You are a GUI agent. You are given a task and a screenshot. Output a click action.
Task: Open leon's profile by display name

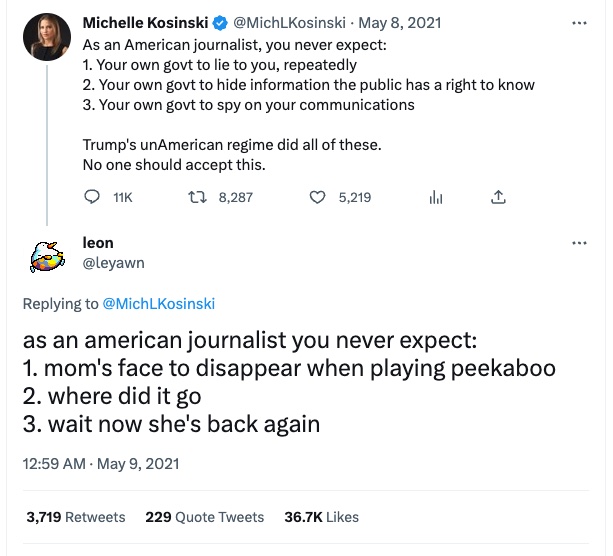pyautogui.click(x=97, y=243)
